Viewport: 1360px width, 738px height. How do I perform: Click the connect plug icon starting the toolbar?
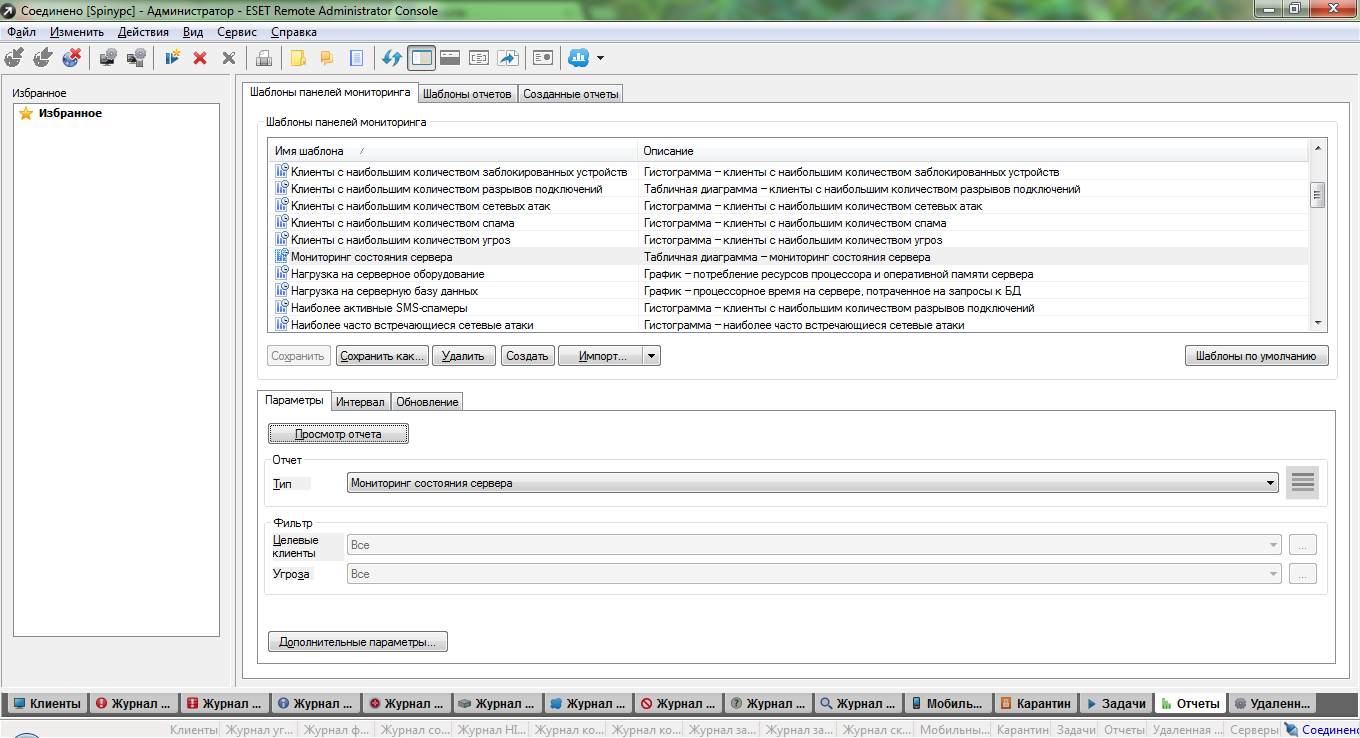(14, 58)
